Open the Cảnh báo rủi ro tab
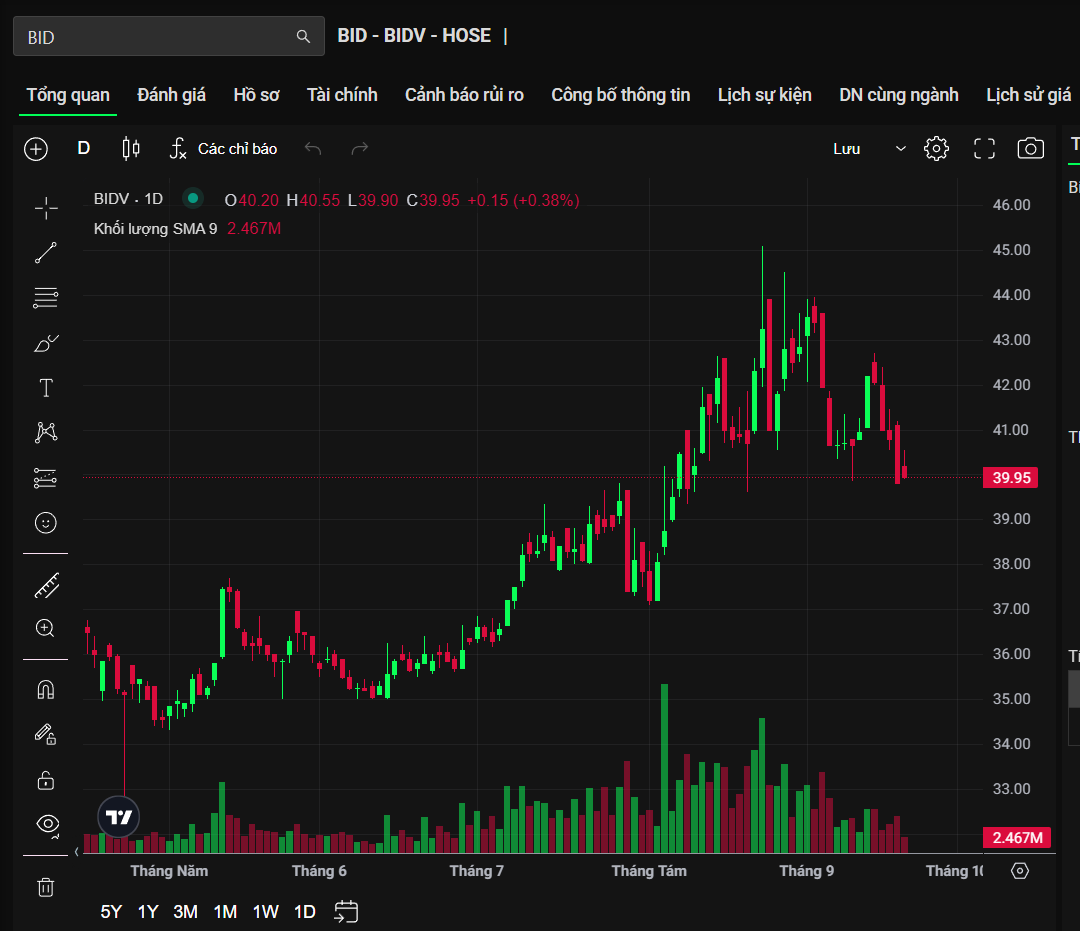 pyautogui.click(x=464, y=95)
